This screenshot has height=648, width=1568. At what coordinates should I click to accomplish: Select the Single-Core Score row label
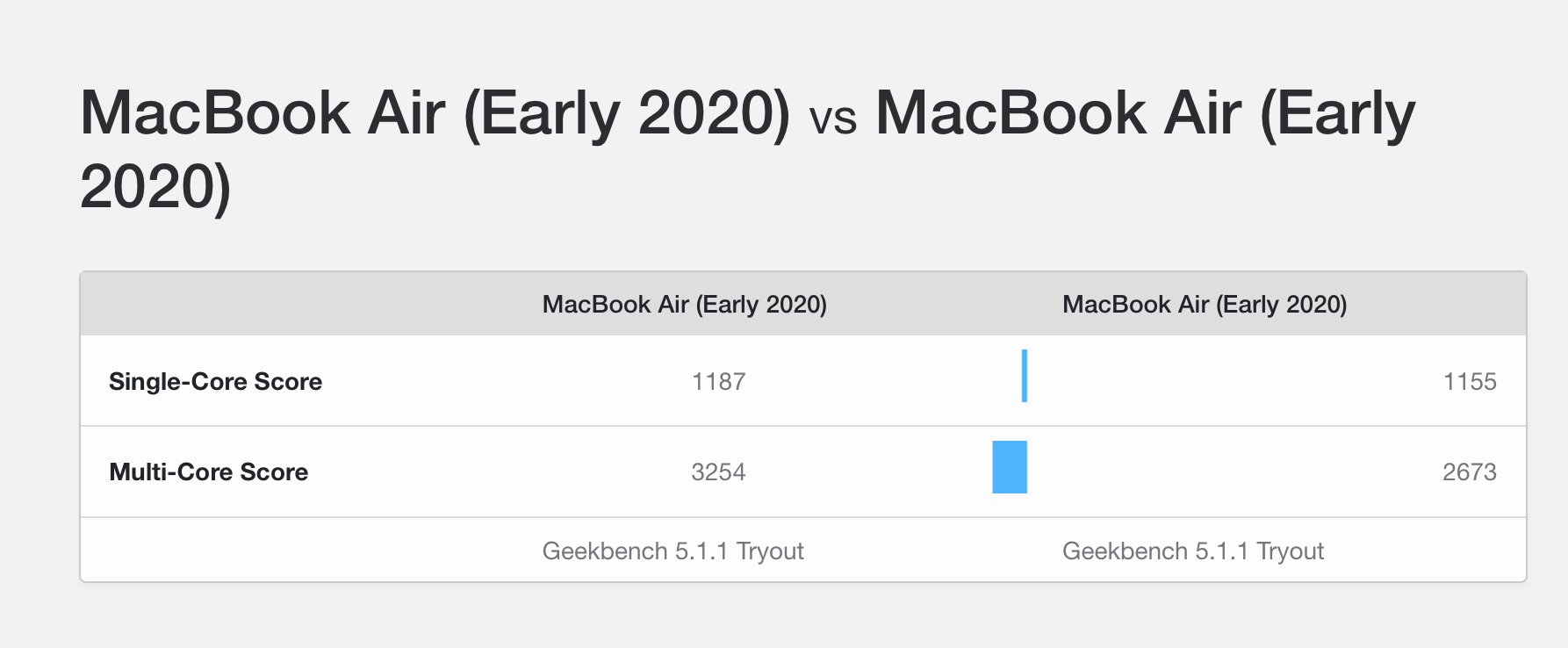coord(215,381)
